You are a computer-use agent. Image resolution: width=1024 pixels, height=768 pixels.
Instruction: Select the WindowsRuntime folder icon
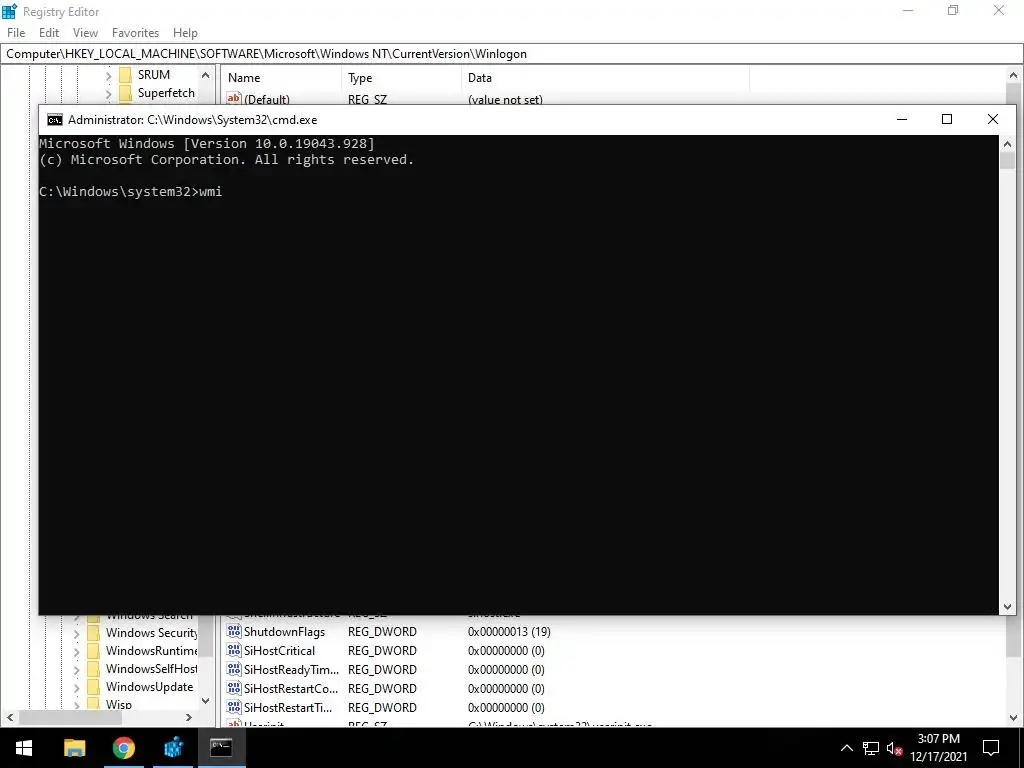(93, 651)
